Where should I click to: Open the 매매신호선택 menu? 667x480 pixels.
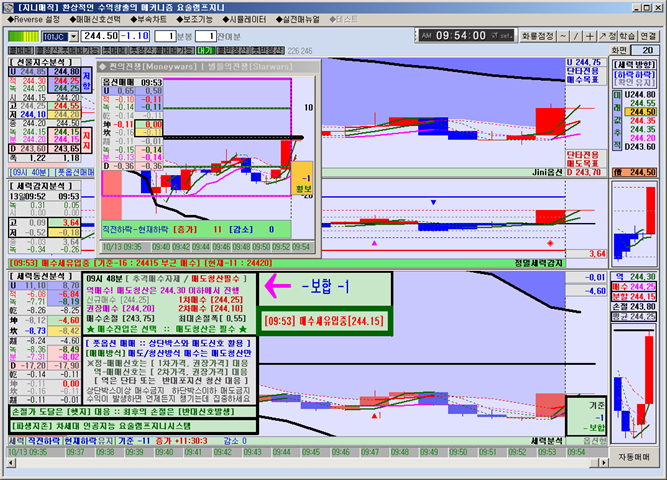(x=95, y=20)
